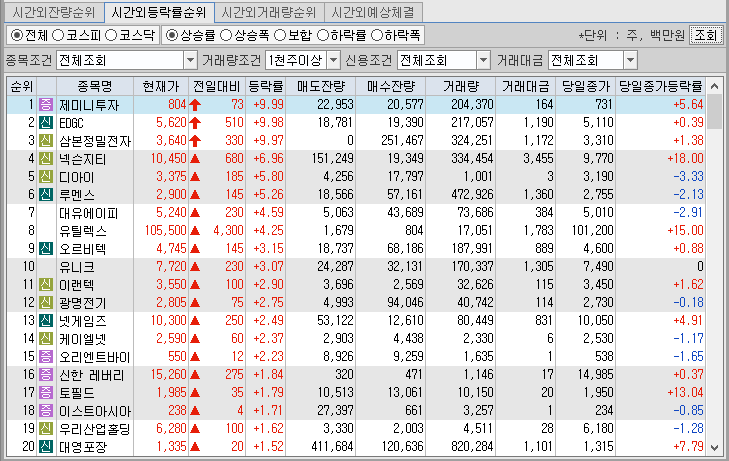Click the 신 badge icon beside 우리산업홀딩
Viewport: 729px width, 461px height.
[46, 428]
